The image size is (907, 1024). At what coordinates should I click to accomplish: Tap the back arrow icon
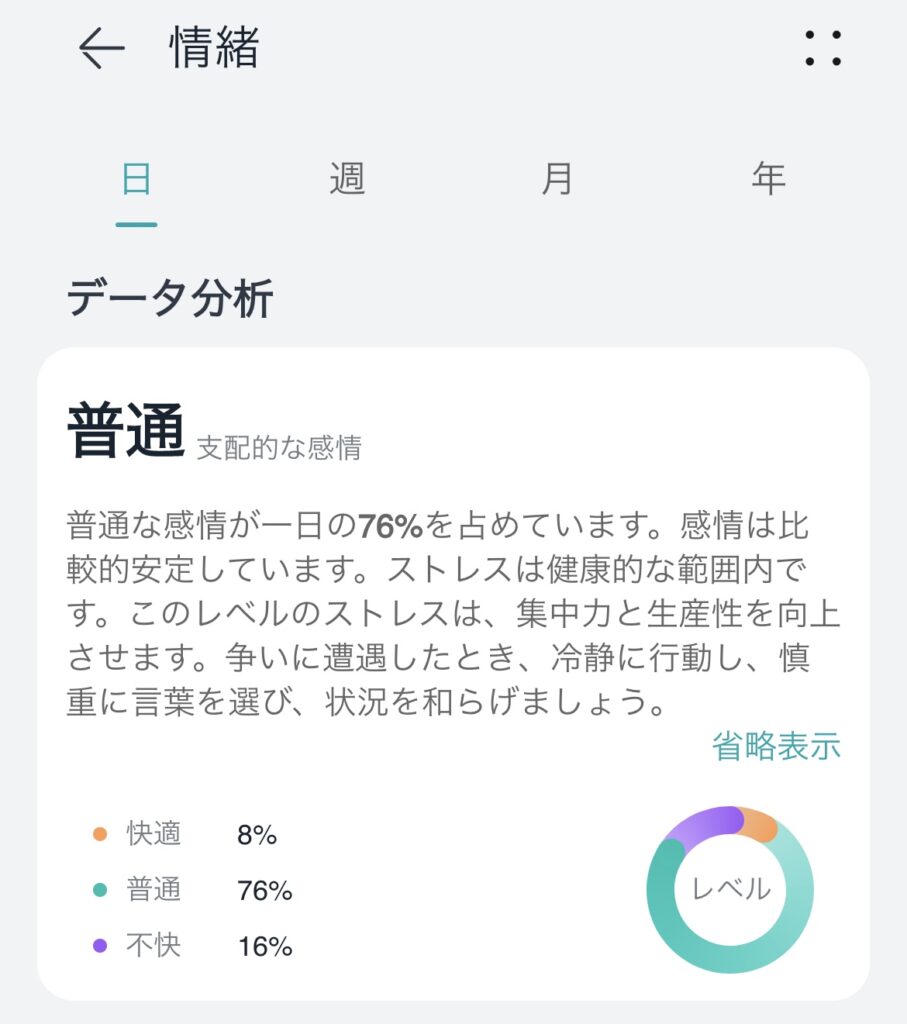pyautogui.click(x=101, y=48)
